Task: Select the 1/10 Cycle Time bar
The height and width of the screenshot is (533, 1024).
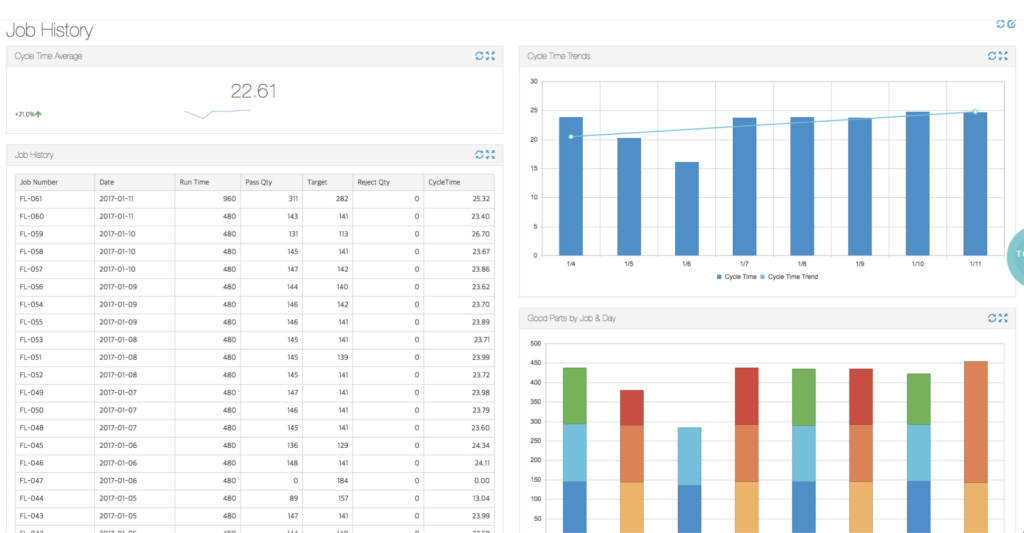Action: pos(918,184)
